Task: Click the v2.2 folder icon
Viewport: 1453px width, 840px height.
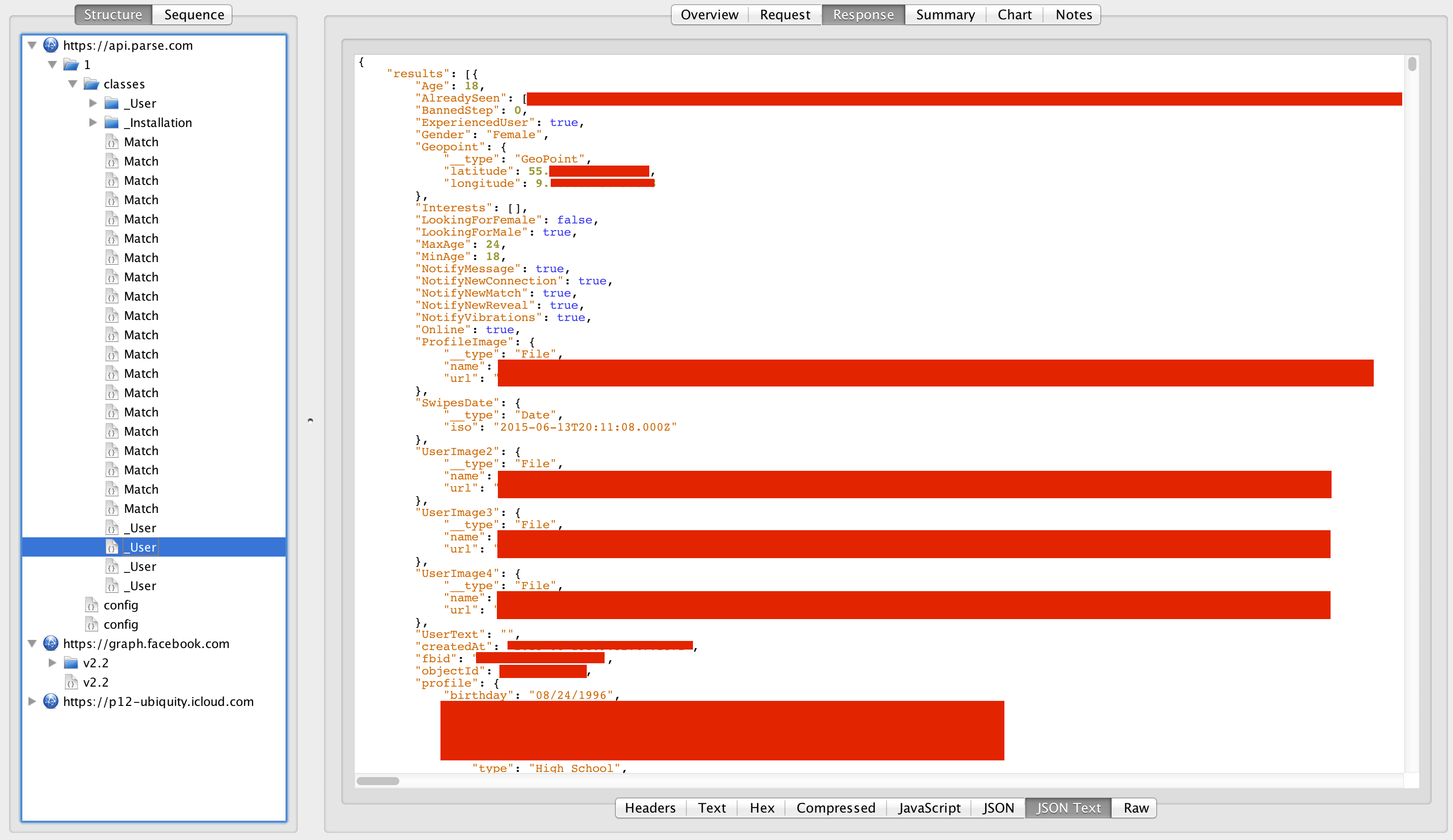Action: [x=71, y=662]
